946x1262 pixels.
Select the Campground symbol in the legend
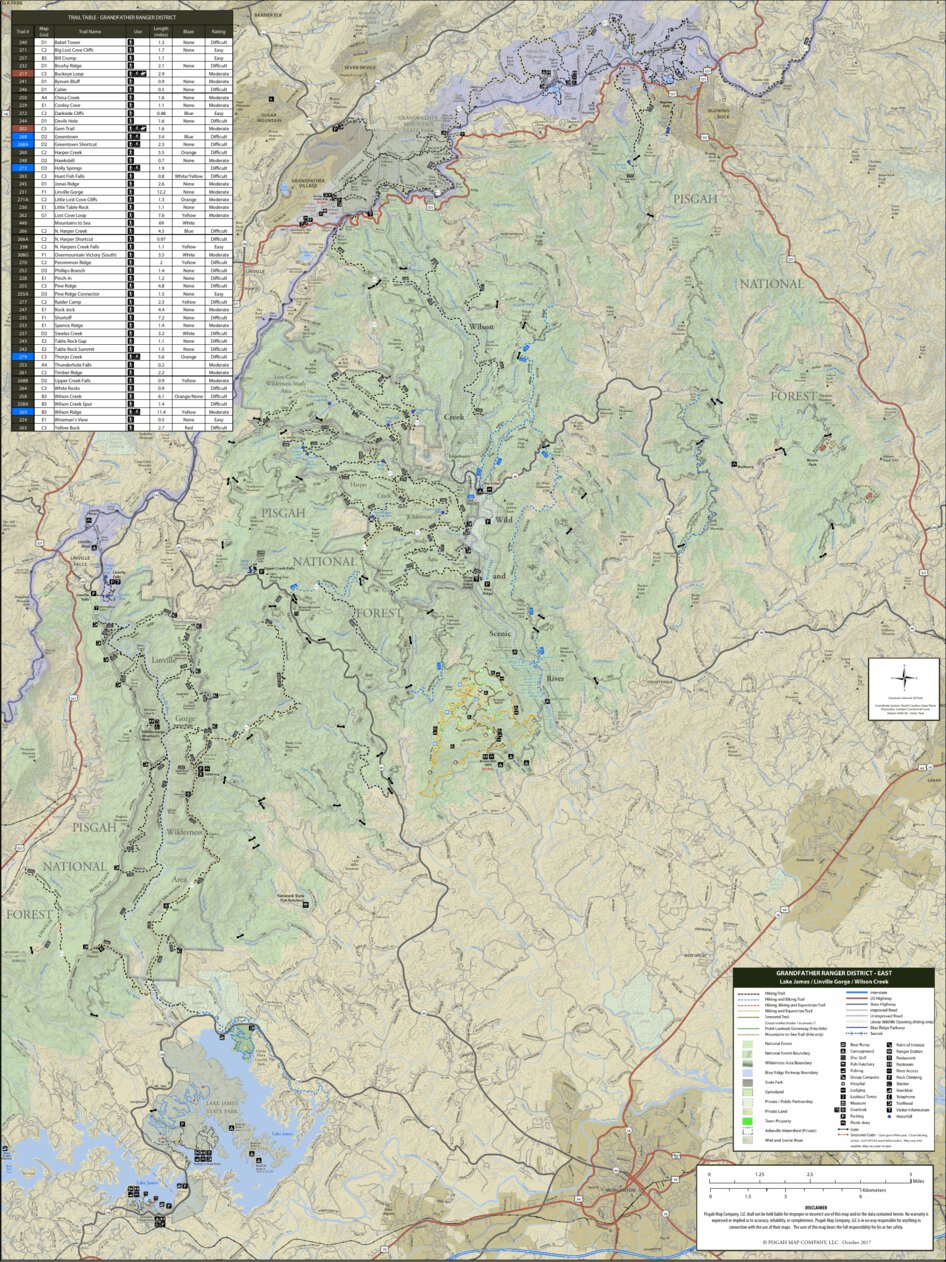(843, 1050)
